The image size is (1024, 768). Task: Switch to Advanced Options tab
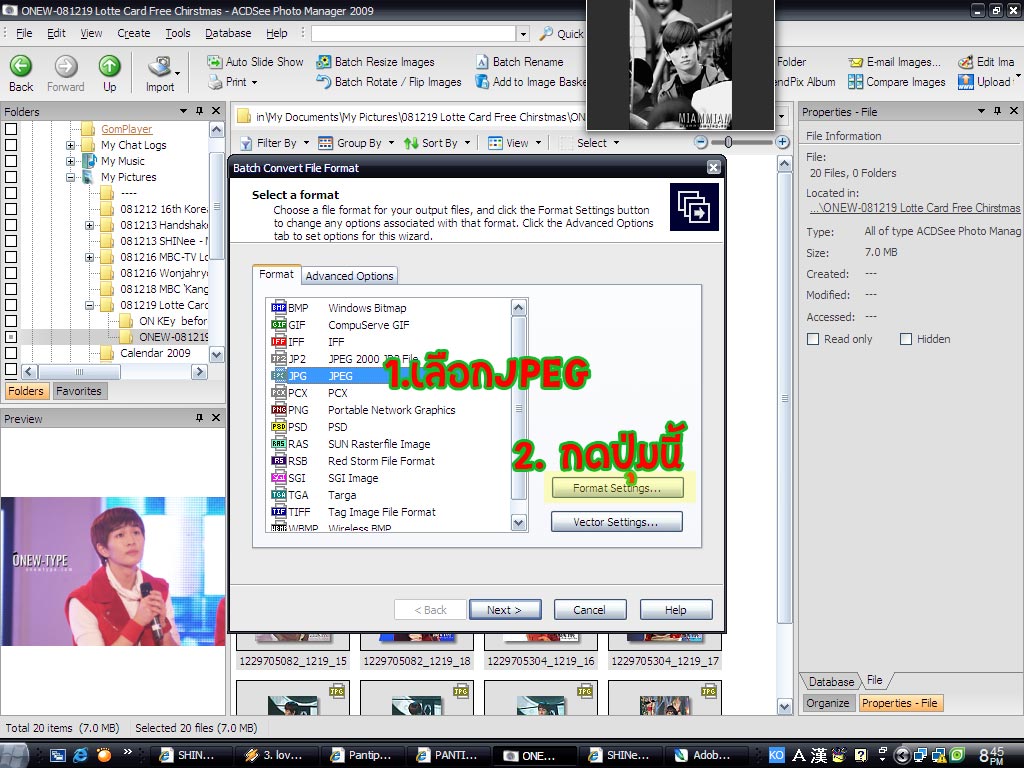pyautogui.click(x=349, y=276)
